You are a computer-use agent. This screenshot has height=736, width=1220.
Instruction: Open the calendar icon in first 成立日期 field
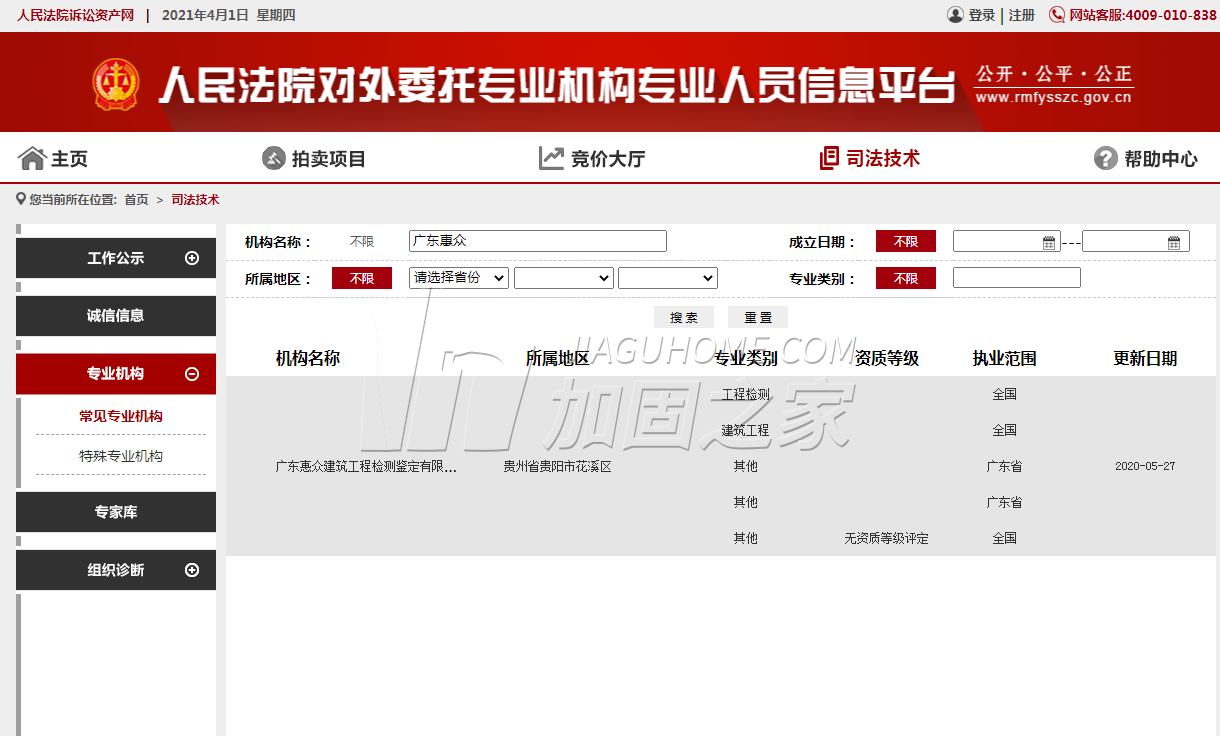[x=1048, y=241]
